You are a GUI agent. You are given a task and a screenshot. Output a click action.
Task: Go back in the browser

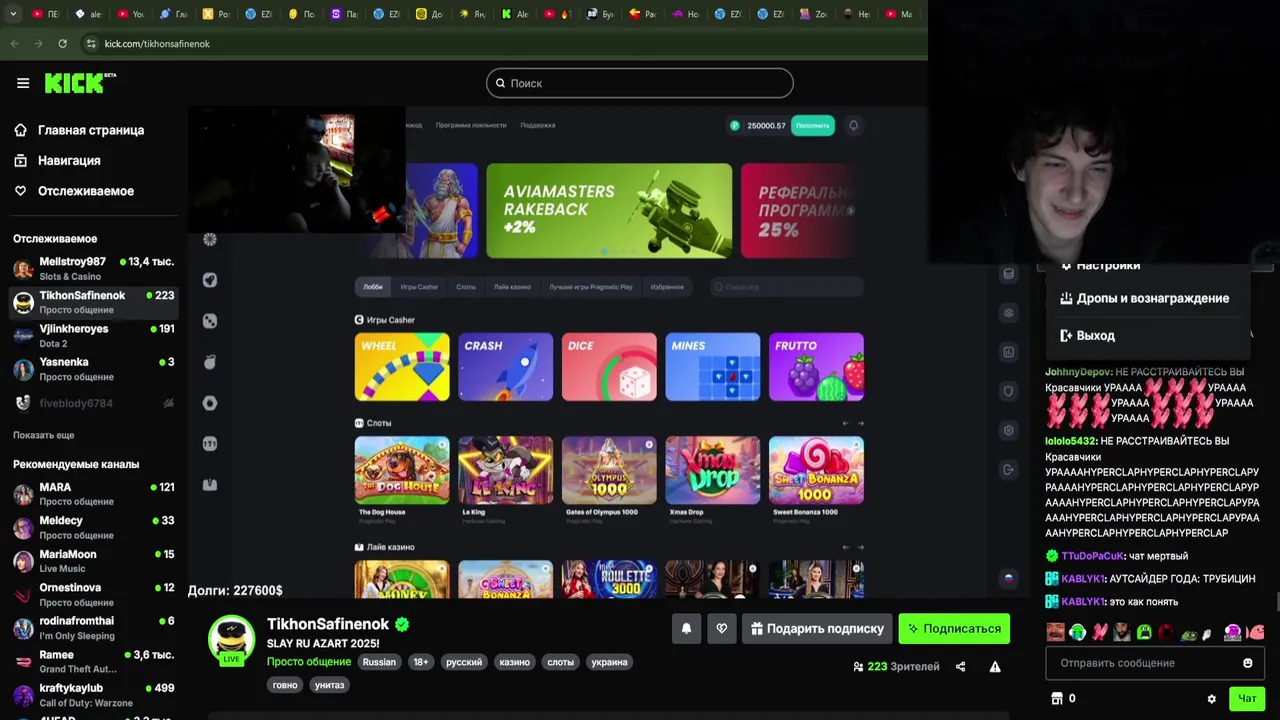[x=14, y=44]
